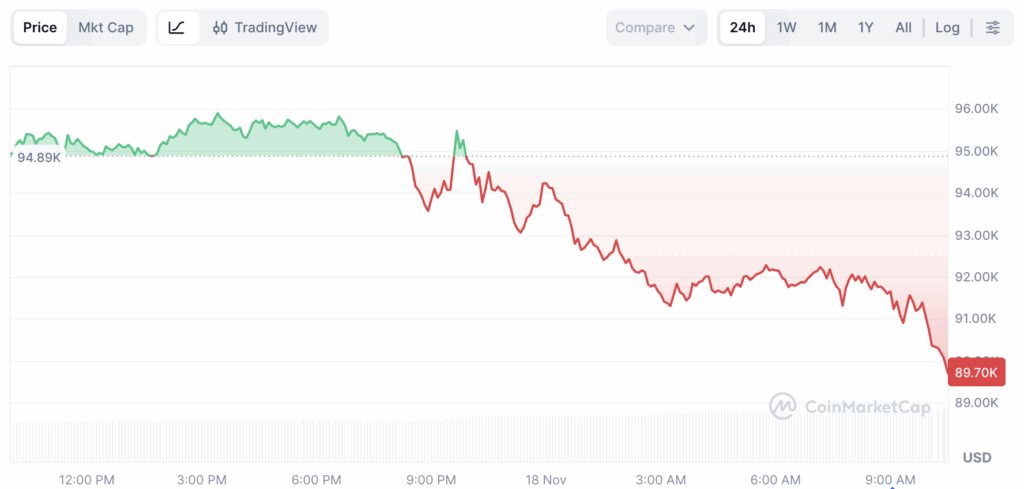Switch chart range to 1W
Image resolution: width=1024 pixels, height=489 pixels.
787,28
